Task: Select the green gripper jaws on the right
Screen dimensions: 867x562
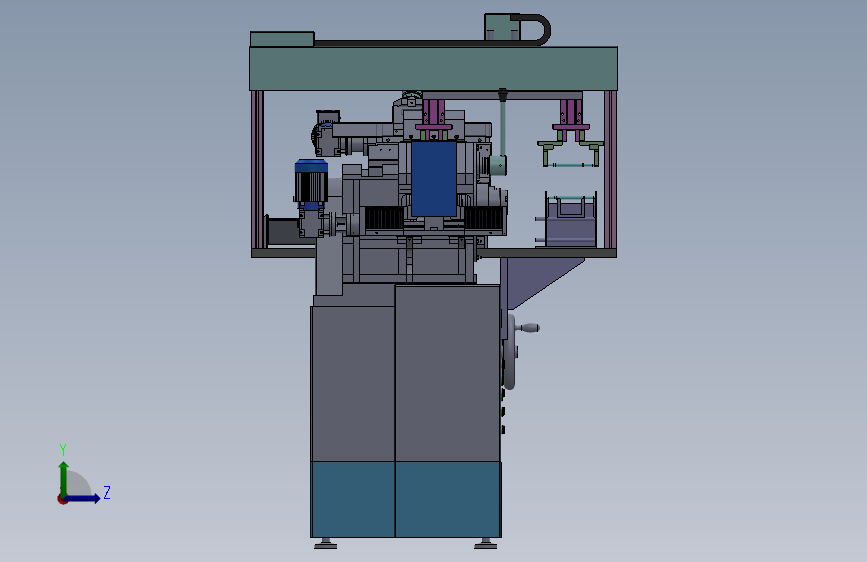Action: [x=570, y=154]
